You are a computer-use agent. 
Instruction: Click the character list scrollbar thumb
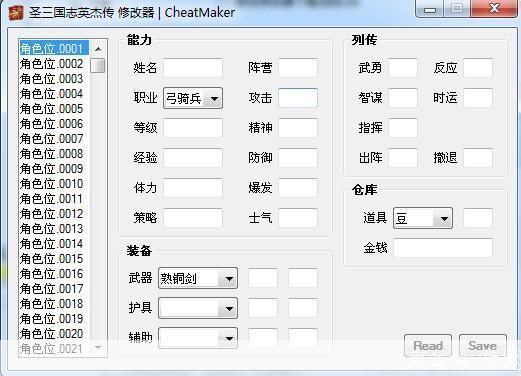pos(98,65)
